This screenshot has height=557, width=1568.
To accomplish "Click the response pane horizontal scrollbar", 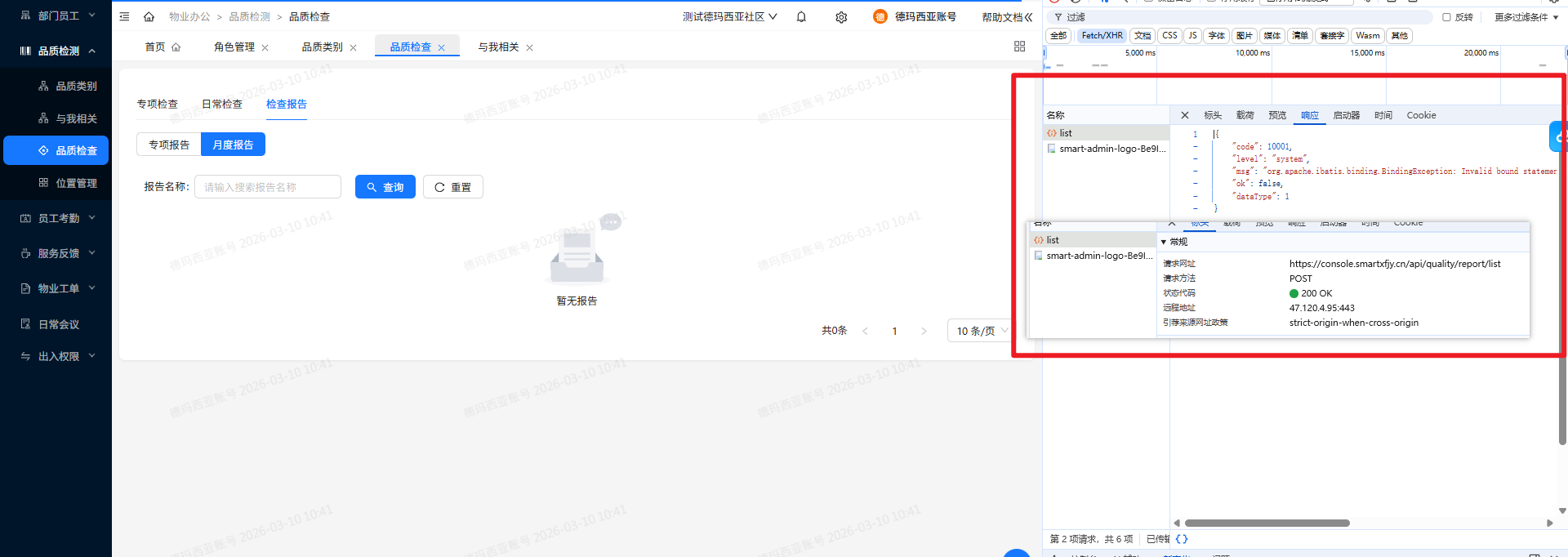I will pos(1267,523).
